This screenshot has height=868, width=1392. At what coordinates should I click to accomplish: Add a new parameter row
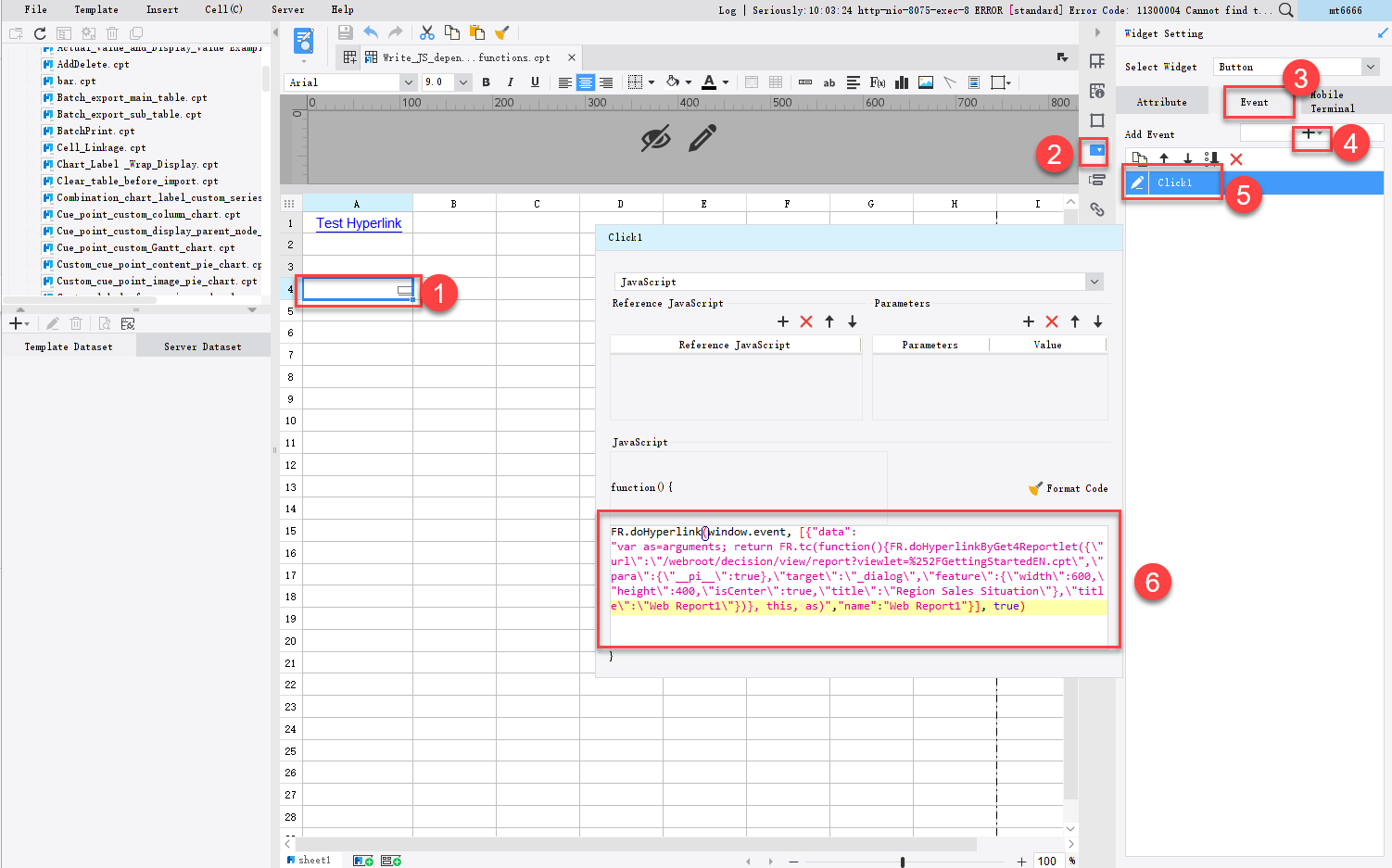click(1029, 321)
